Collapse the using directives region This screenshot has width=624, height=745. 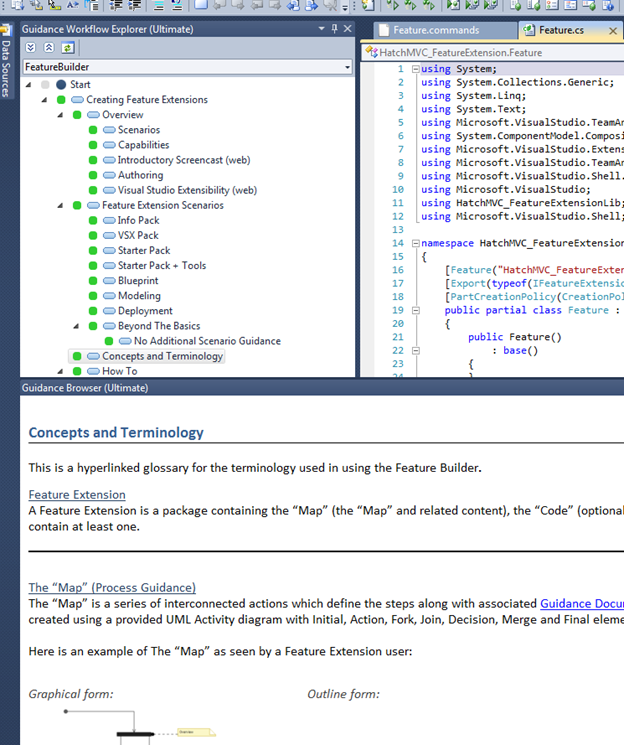coord(416,69)
